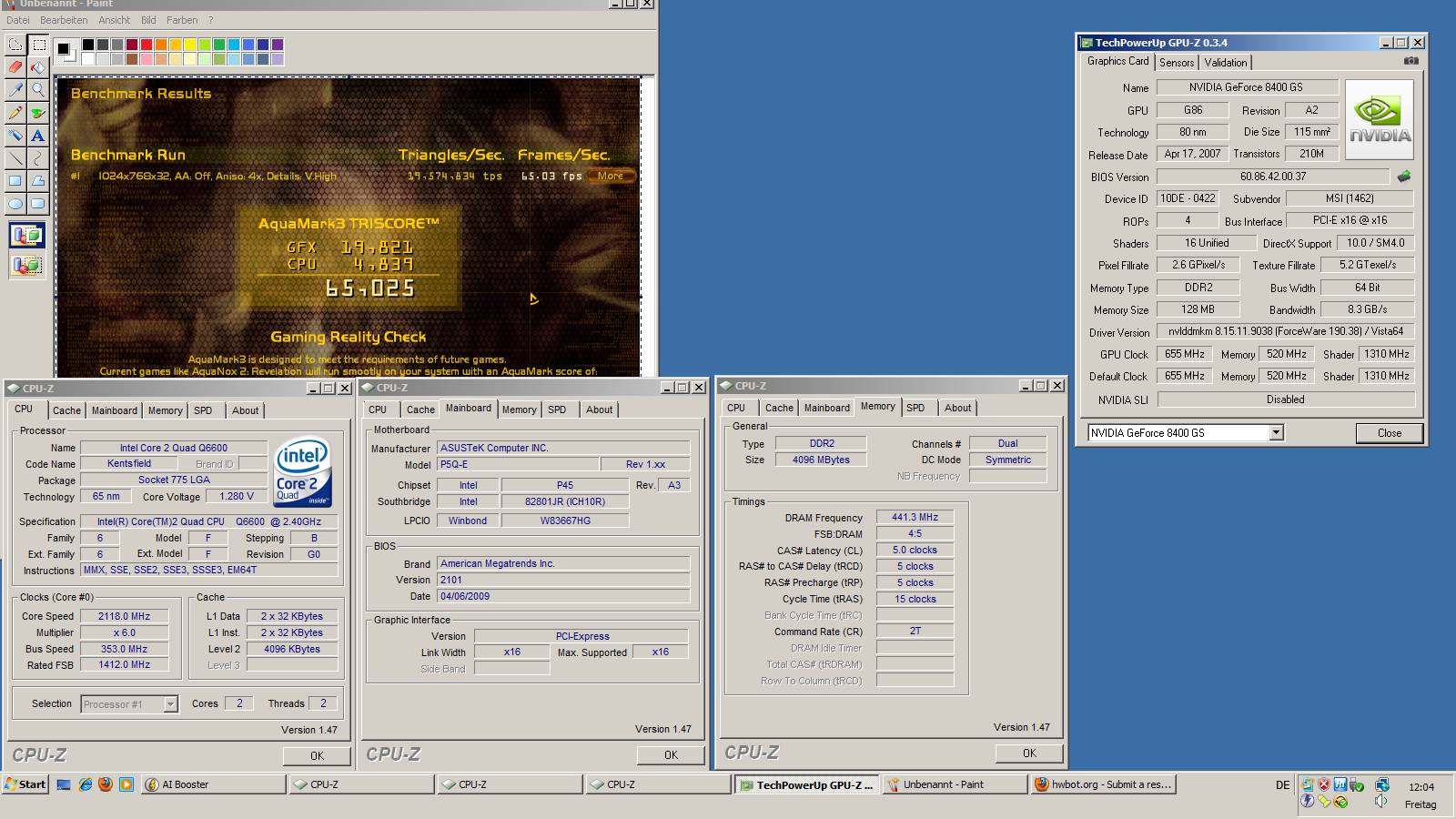The height and width of the screenshot is (819, 1456).
Task: Open the Ansicht menu in Paint
Action: tap(115, 20)
